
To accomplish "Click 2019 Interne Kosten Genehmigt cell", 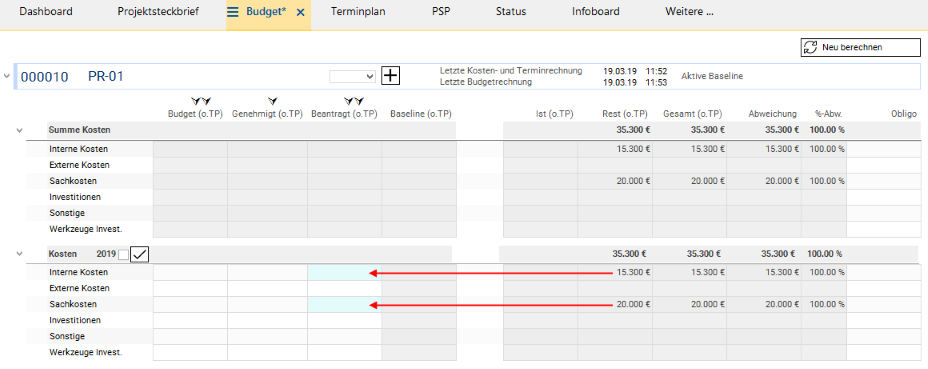I will point(268,272).
